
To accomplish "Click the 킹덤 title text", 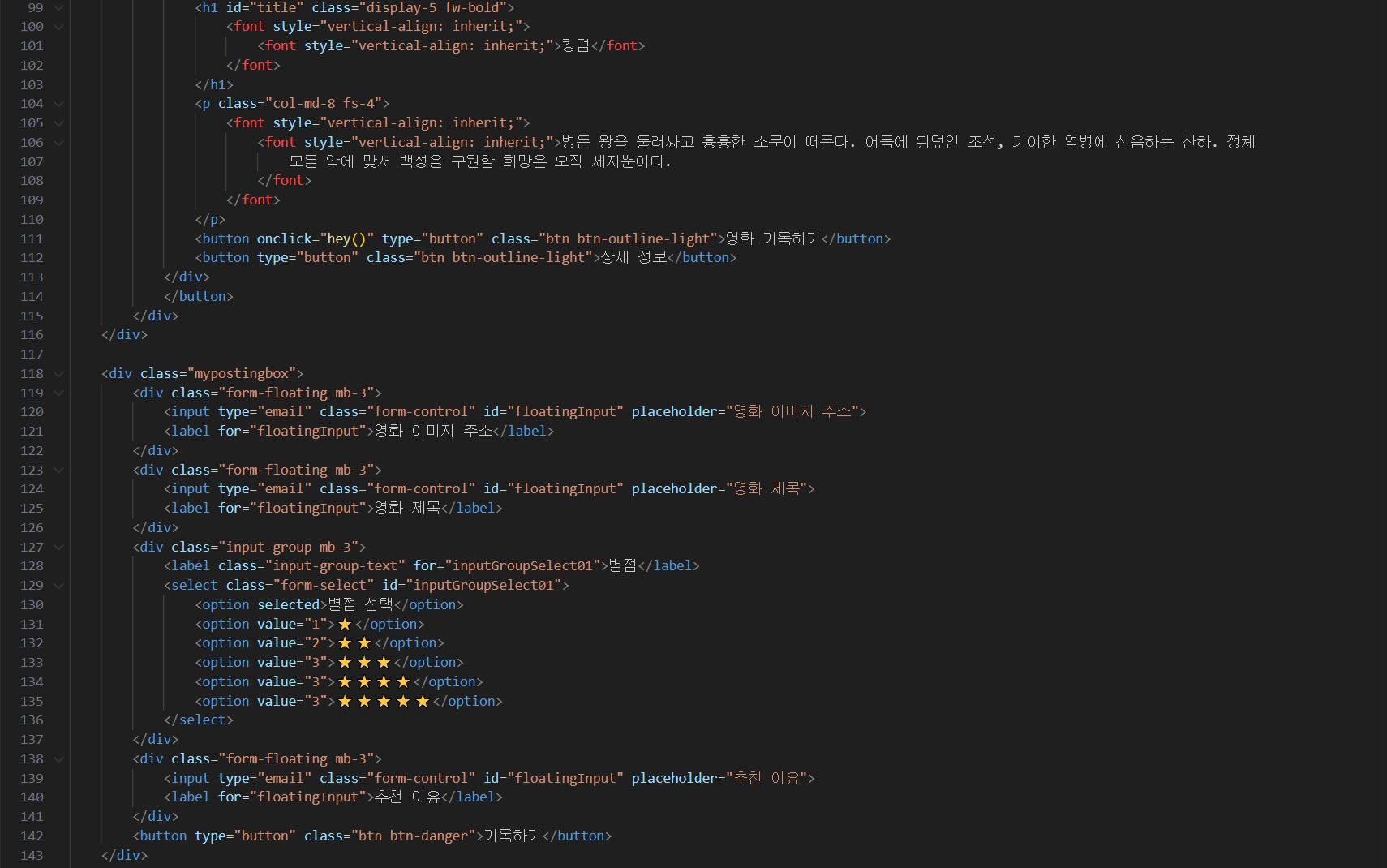I will pyautogui.click(x=576, y=45).
